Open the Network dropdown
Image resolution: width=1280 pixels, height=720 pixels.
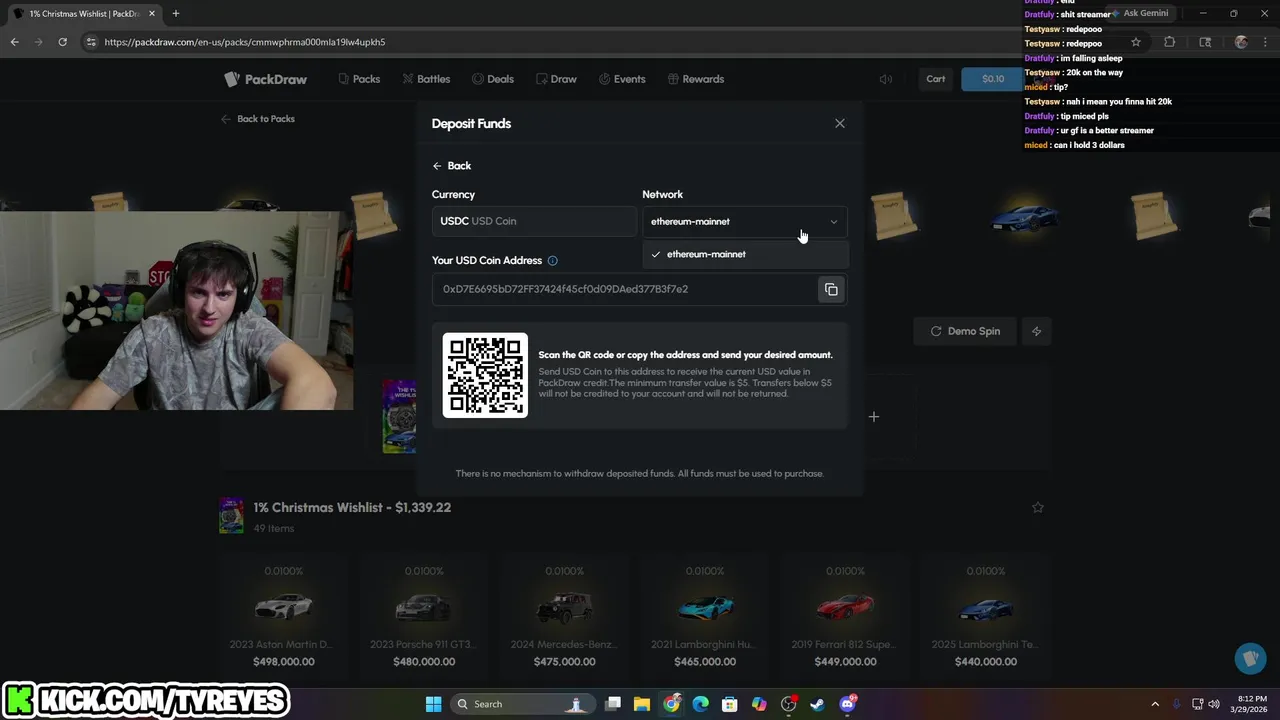745,221
